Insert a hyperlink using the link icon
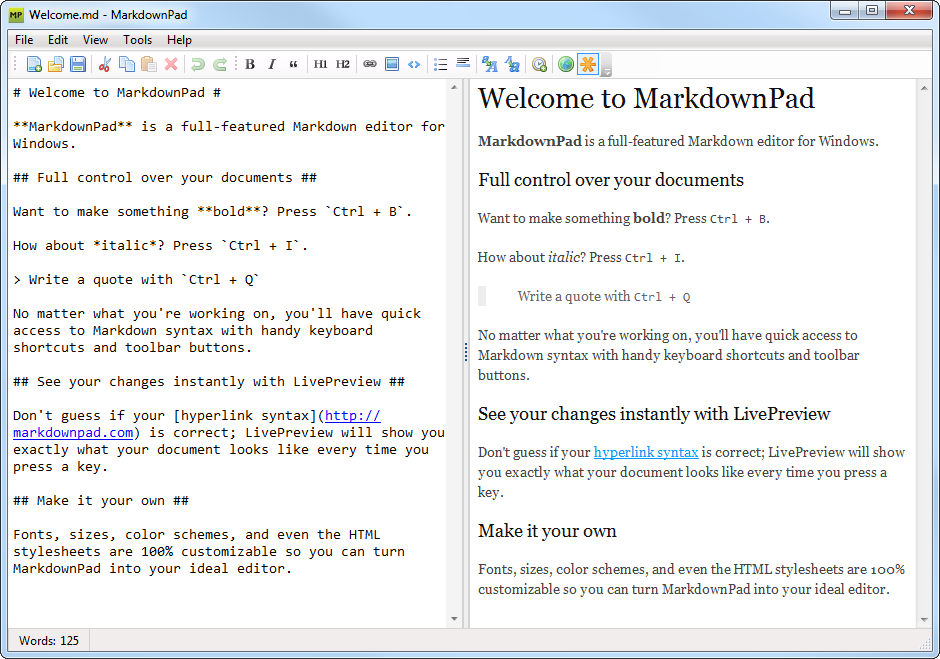 (369, 64)
